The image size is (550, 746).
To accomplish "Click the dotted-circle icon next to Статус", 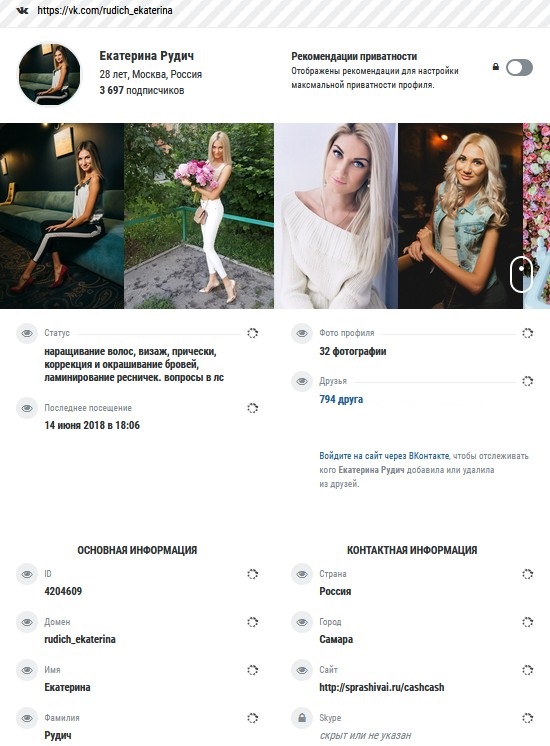I will 253,333.
